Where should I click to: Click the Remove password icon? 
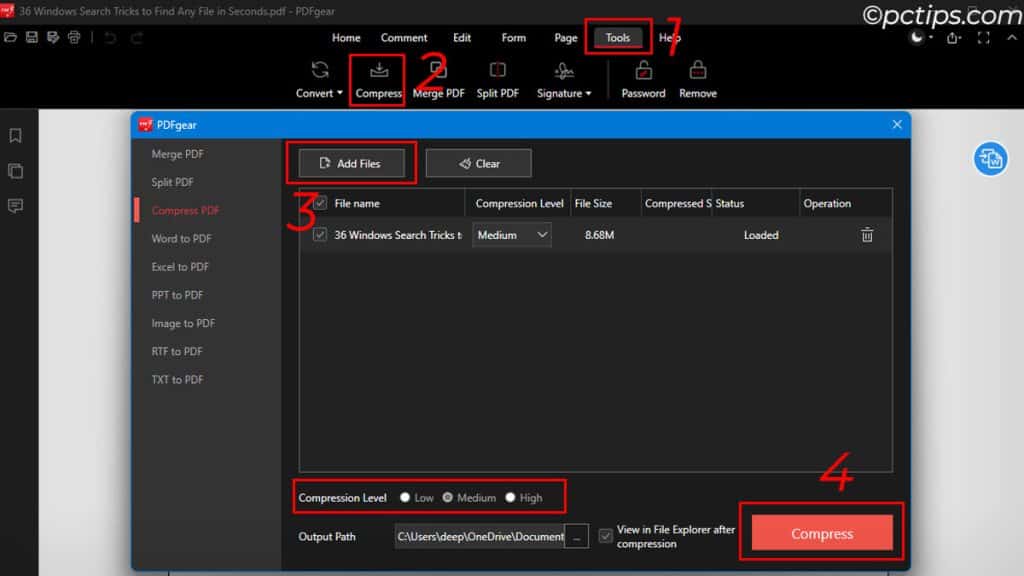tap(697, 72)
